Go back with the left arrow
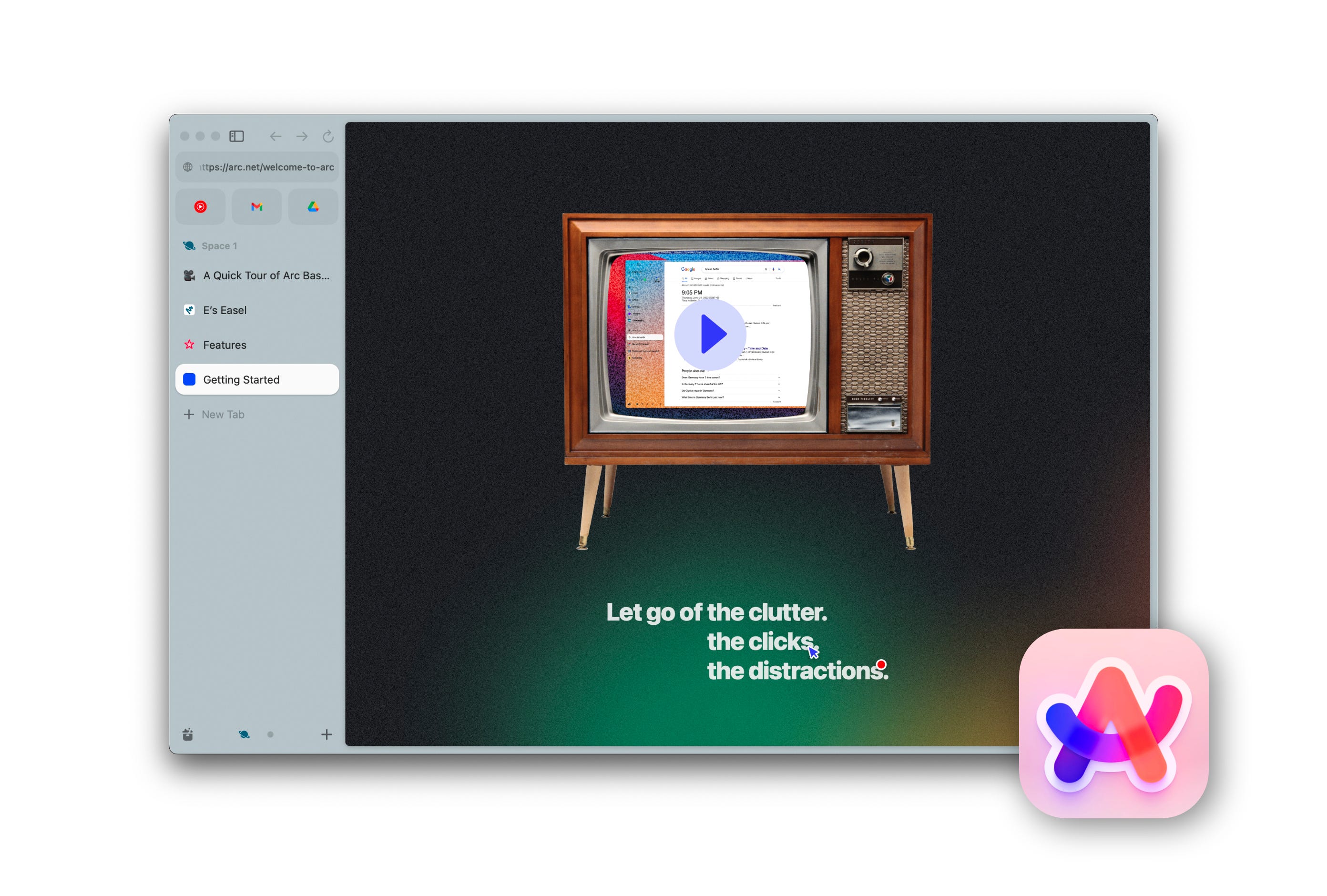The width and height of the screenshot is (1327, 896). tap(276, 136)
